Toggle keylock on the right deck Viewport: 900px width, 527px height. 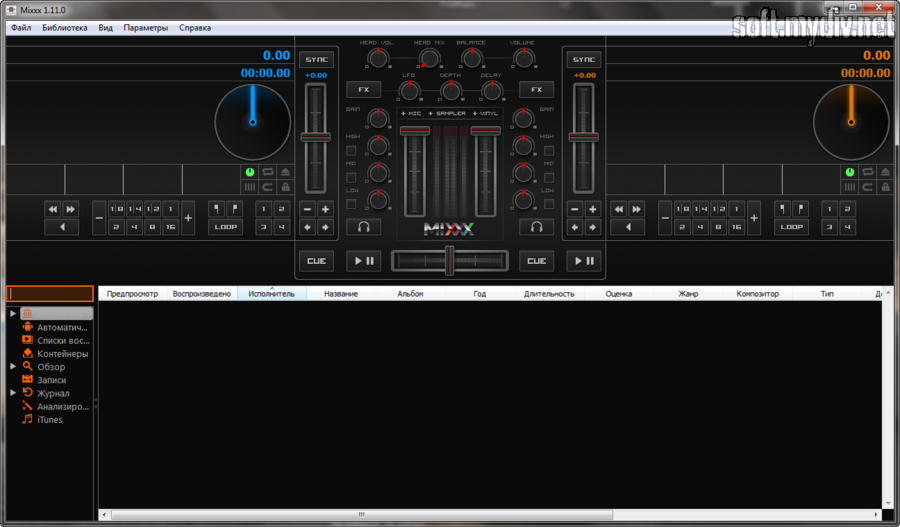[x=885, y=187]
